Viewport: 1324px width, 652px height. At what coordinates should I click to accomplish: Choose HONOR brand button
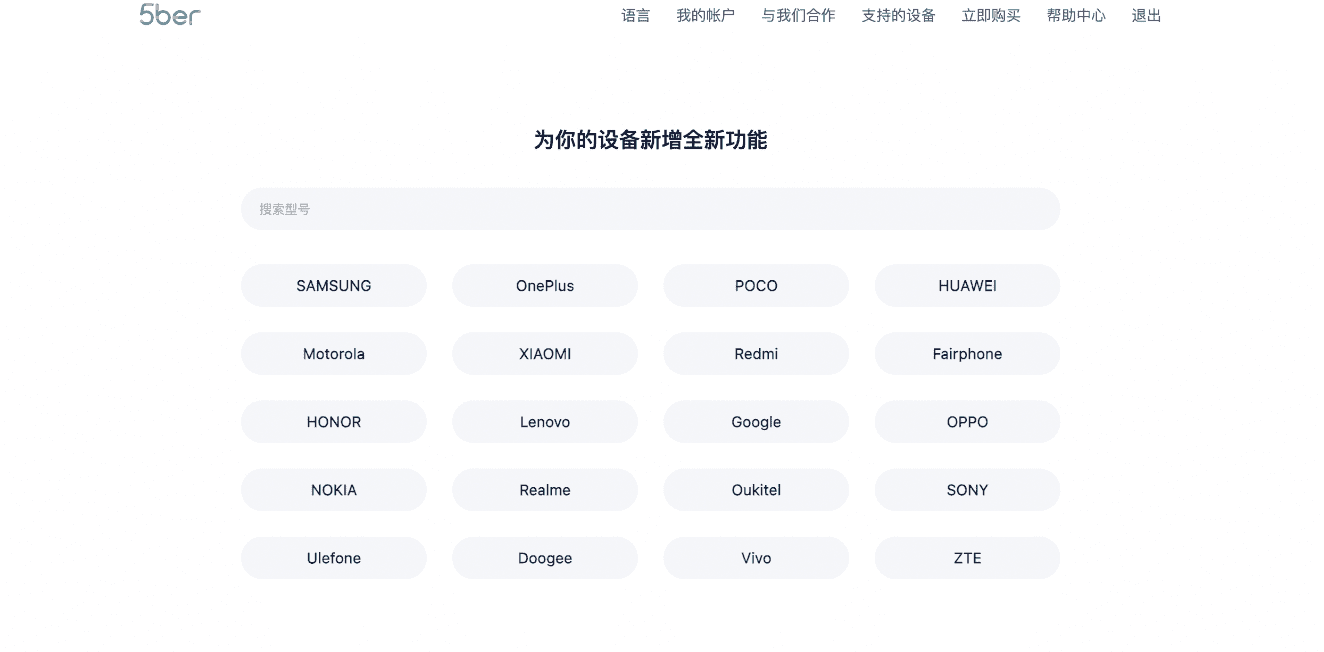pos(334,421)
